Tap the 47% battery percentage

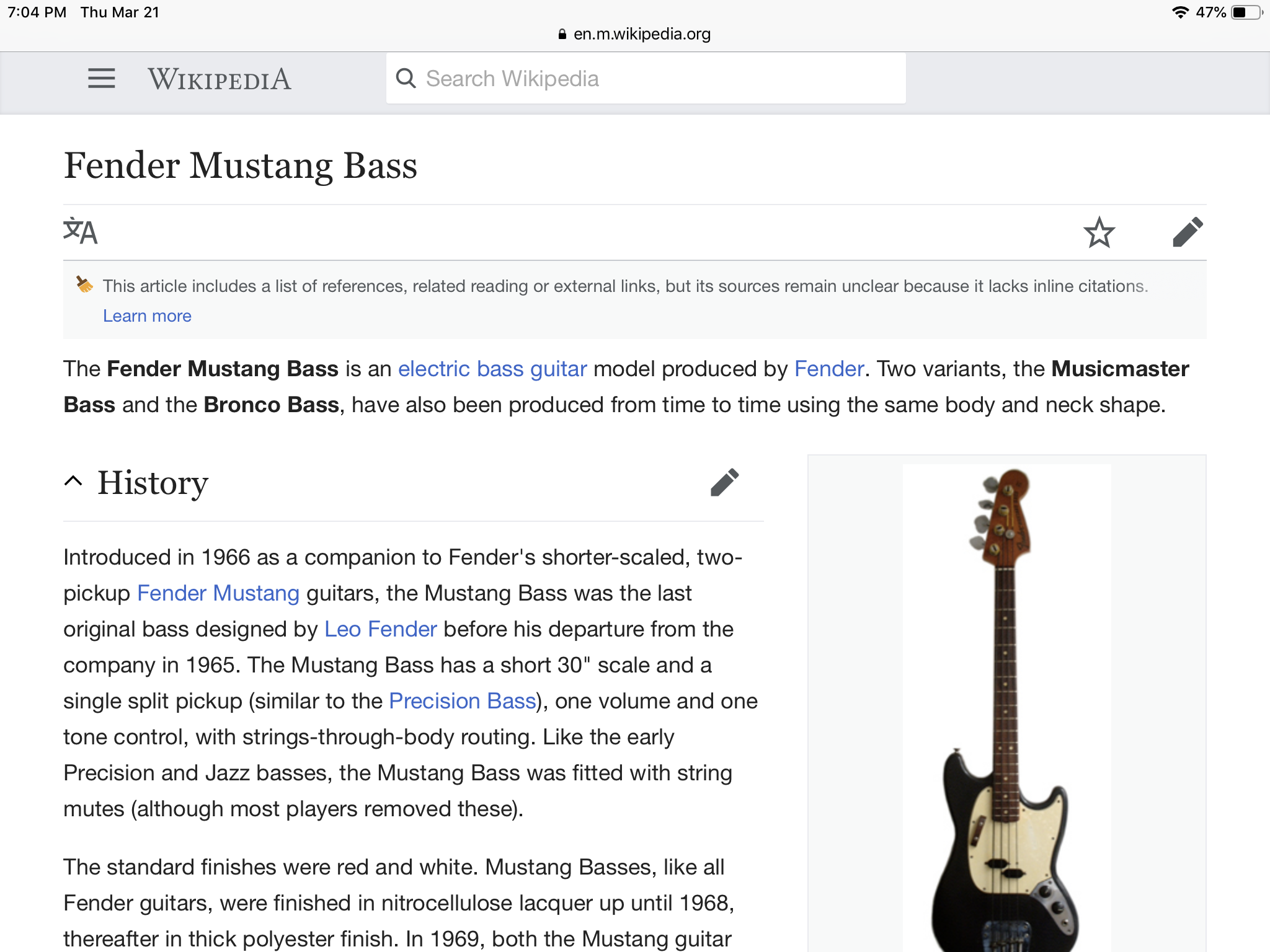[1211, 12]
